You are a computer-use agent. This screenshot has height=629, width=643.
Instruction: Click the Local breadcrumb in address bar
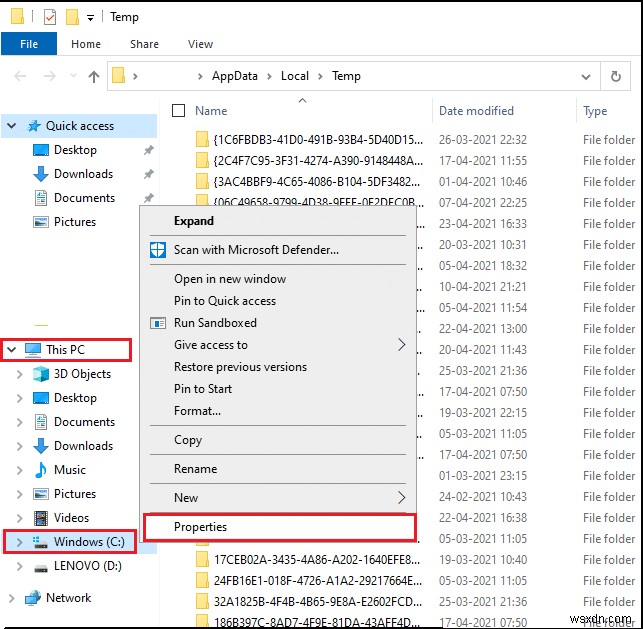(294, 76)
